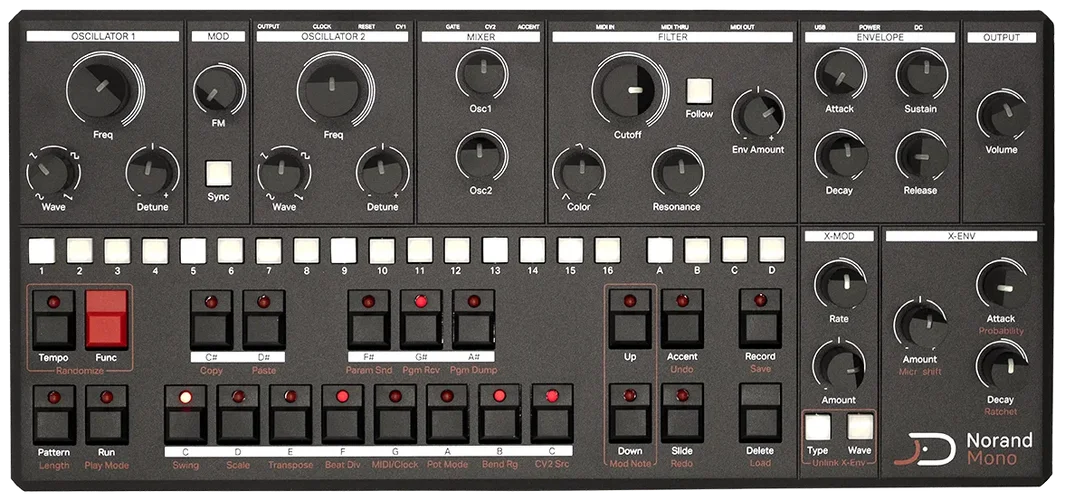Click the Oscillator 1 Freq knob
This screenshot has width=1065, height=500.
point(103,87)
